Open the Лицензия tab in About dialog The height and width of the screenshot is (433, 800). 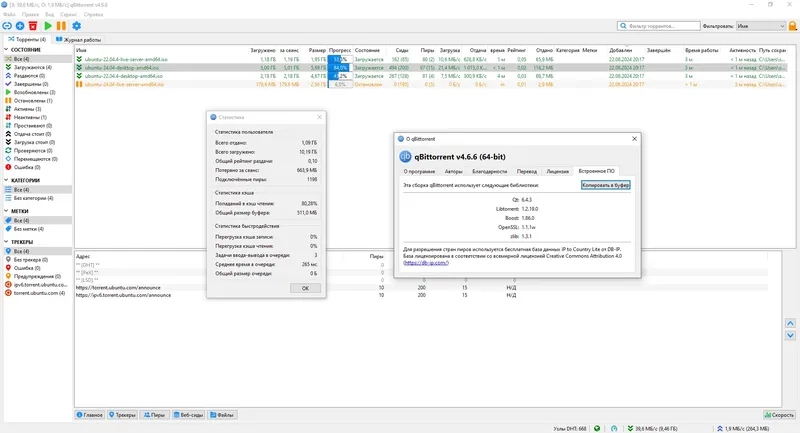point(558,171)
